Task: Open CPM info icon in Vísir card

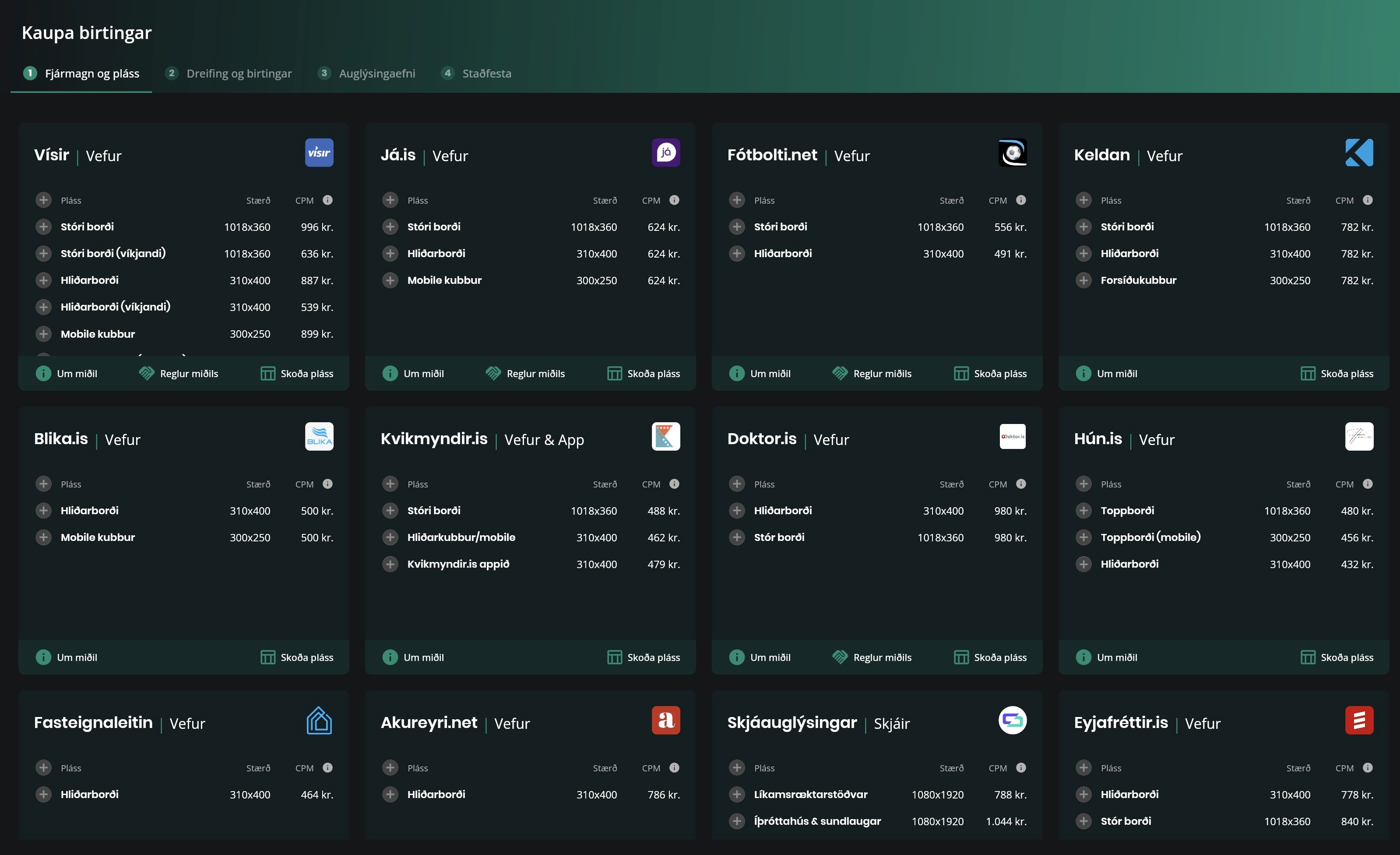Action: pyautogui.click(x=327, y=200)
